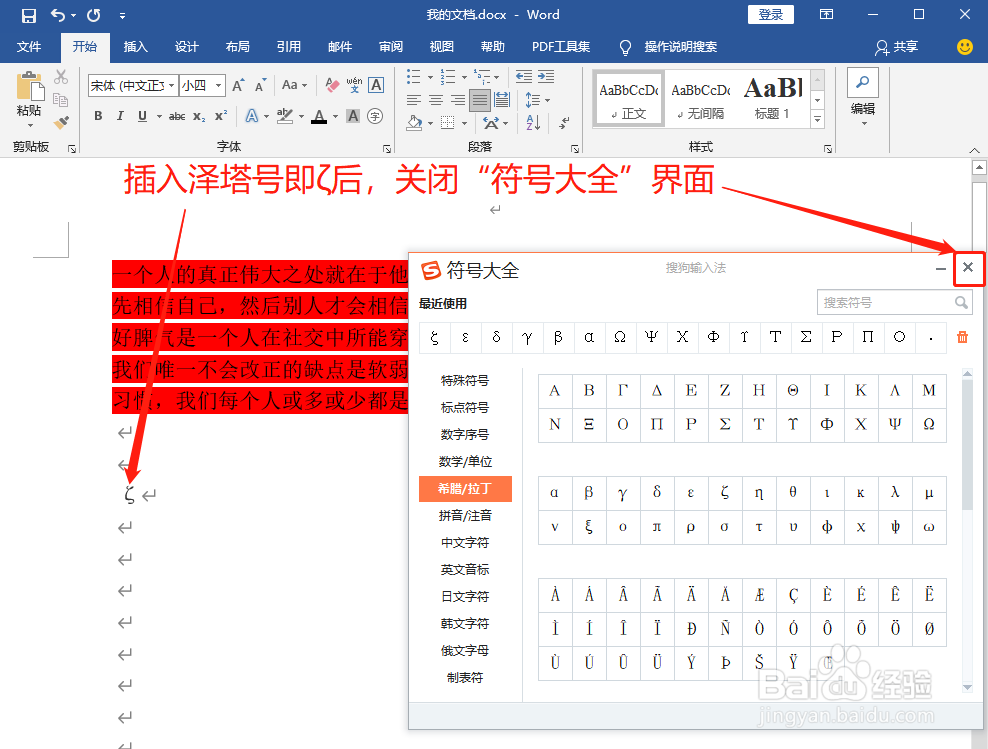Toggle align left paragraph
The width and height of the screenshot is (988, 749).
(414, 100)
